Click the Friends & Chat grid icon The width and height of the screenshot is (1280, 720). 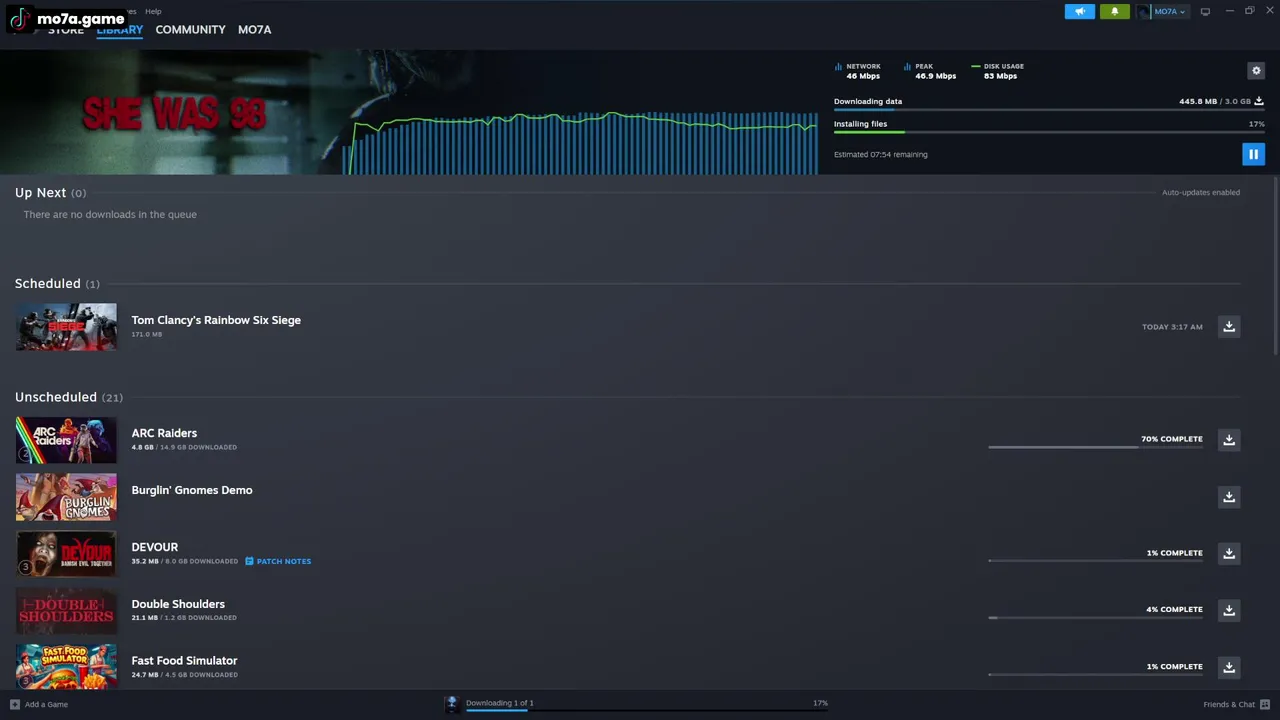(x=1265, y=704)
